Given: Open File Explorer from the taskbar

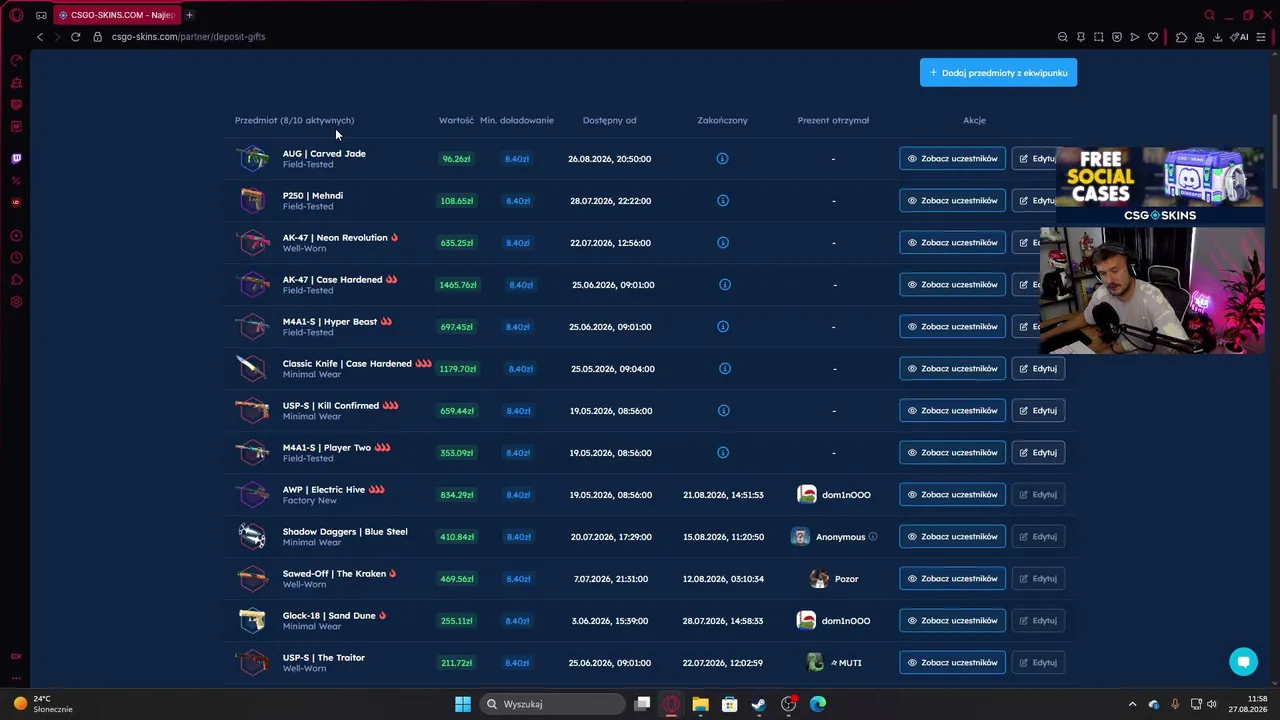Looking at the screenshot, I should coord(700,704).
